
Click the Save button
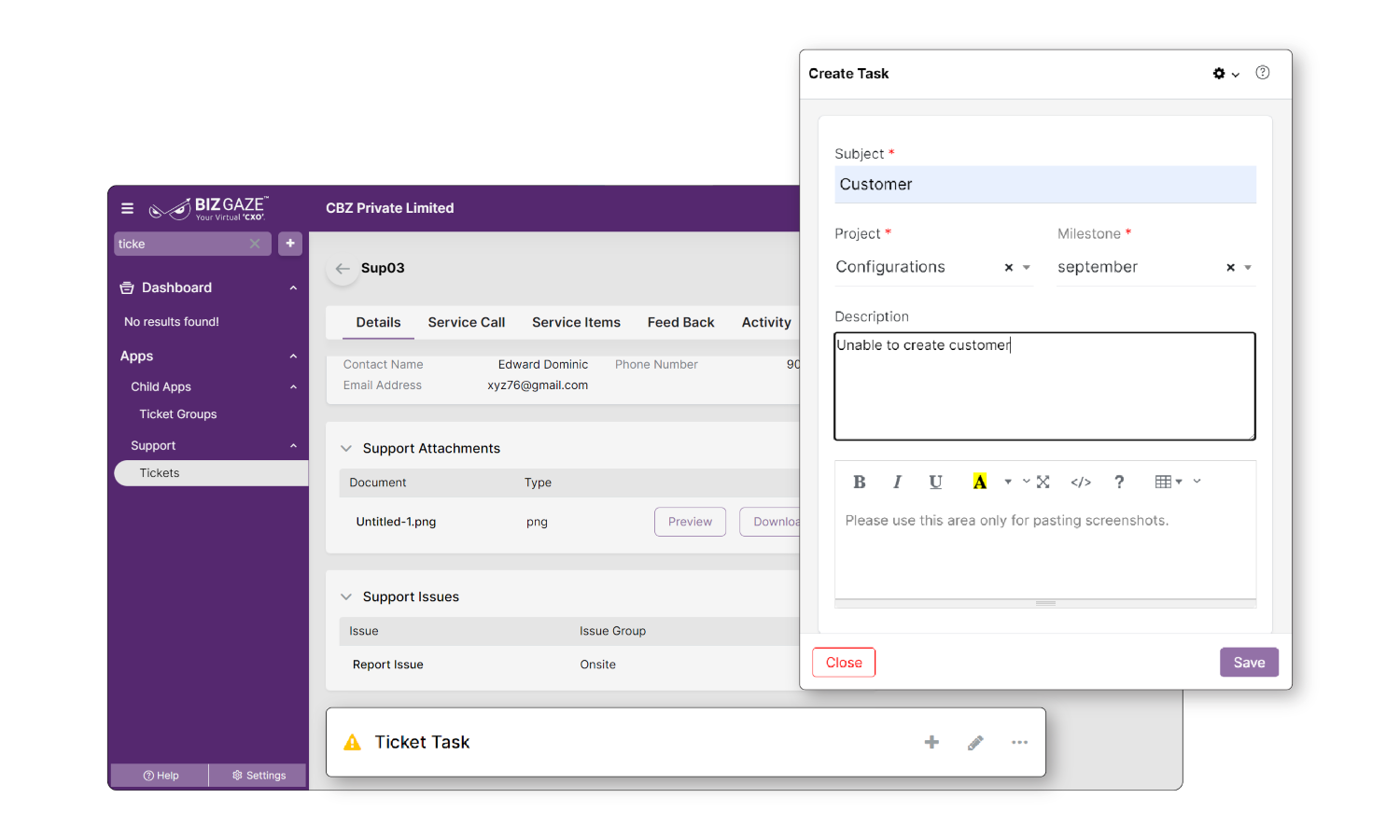click(1248, 663)
